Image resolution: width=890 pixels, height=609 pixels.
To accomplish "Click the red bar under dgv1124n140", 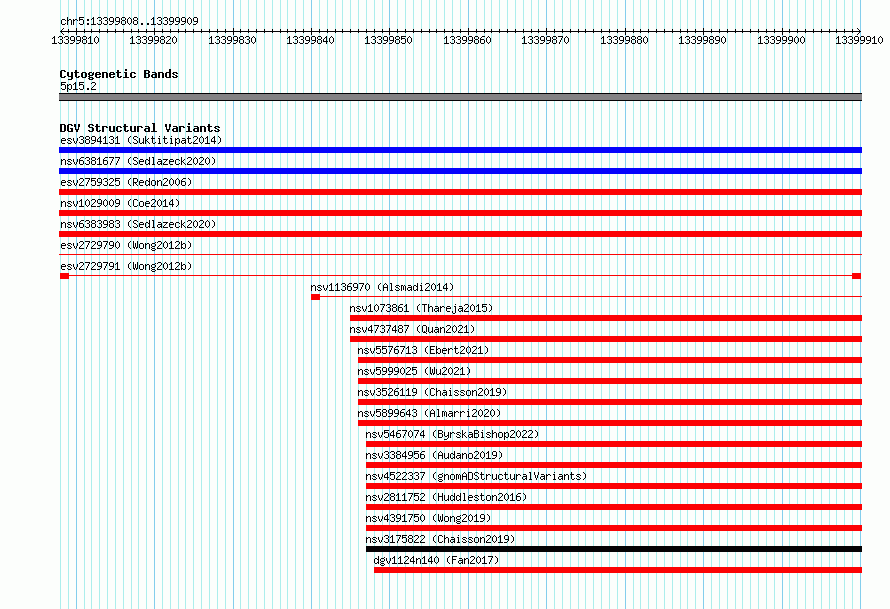I will pyautogui.click(x=618, y=570).
